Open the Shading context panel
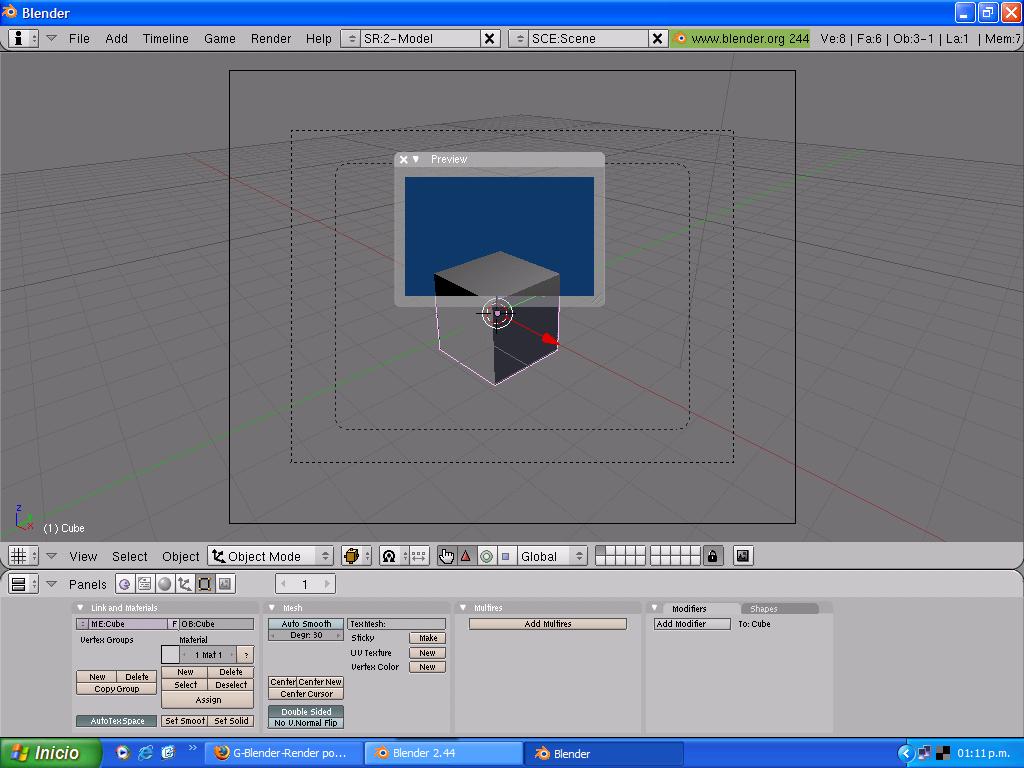The width and height of the screenshot is (1024, 768). click(165, 584)
